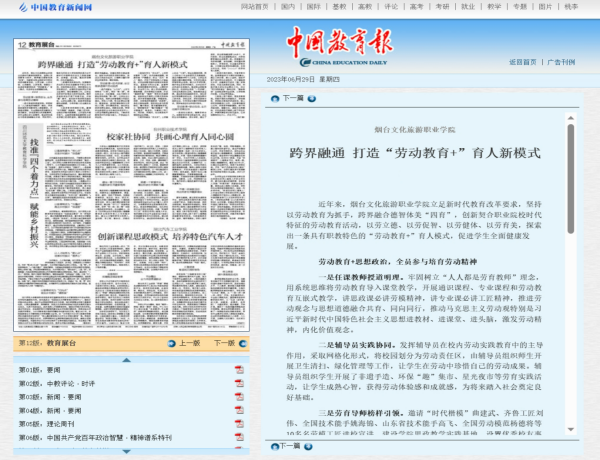600x460 pixels.
Task: Click article title 跨界融通 打造劳动教育+育人新模式
Action: 415,153
